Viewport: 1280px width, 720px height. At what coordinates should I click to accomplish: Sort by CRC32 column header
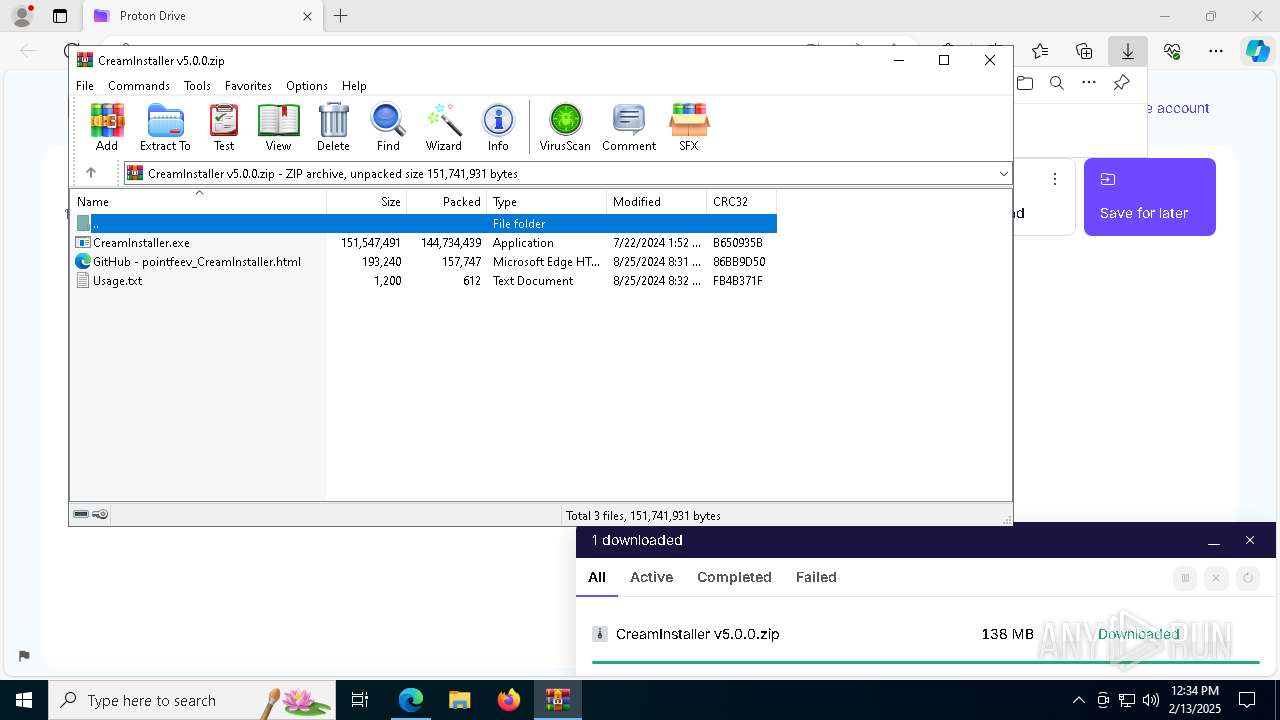[741, 202]
